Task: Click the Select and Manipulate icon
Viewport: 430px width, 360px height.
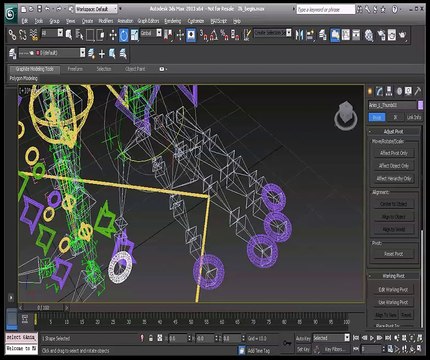Action: pyautogui.click(x=180, y=35)
